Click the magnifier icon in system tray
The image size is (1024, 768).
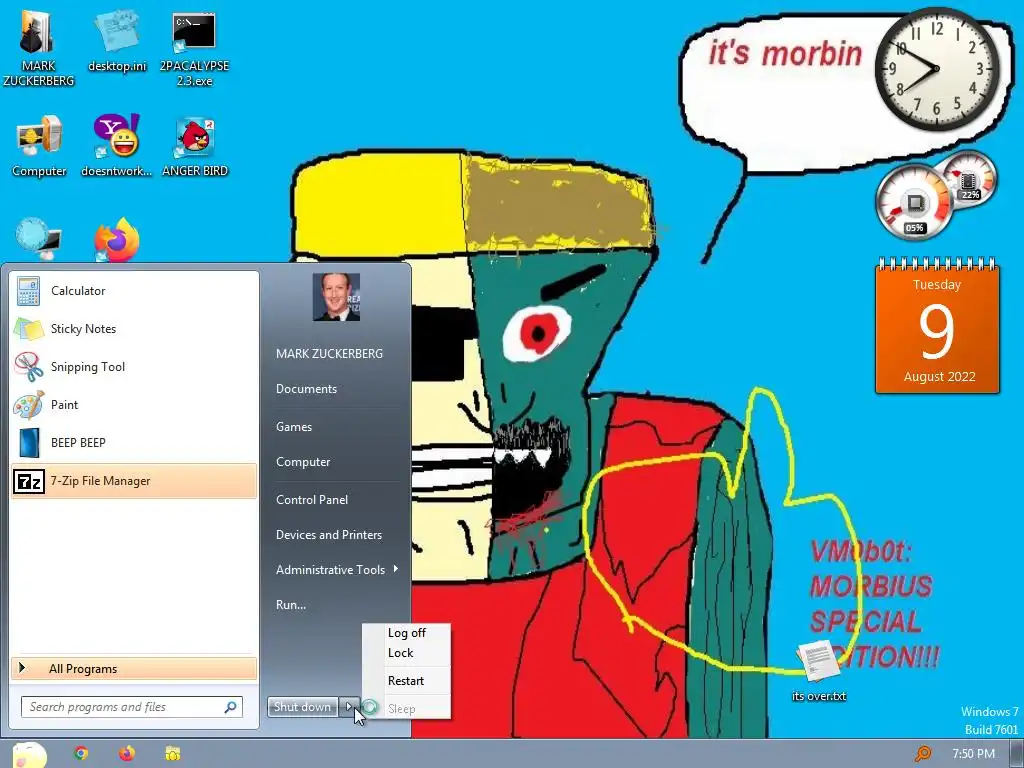pos(923,754)
